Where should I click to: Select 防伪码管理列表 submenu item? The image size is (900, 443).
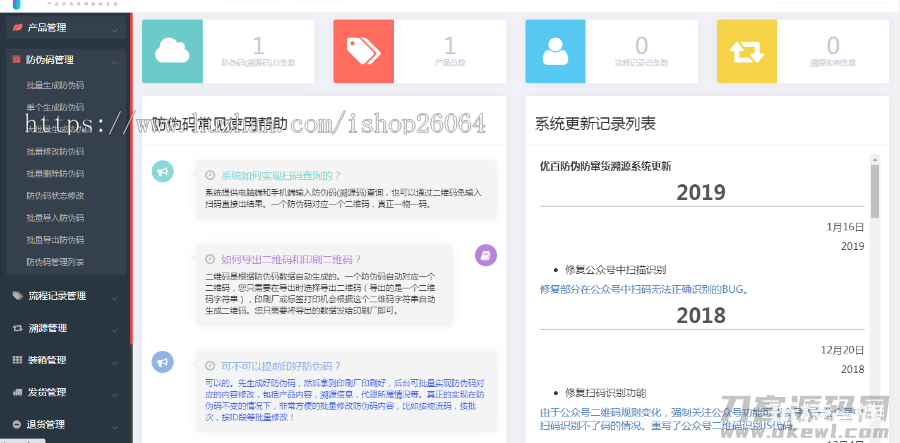pos(55,262)
